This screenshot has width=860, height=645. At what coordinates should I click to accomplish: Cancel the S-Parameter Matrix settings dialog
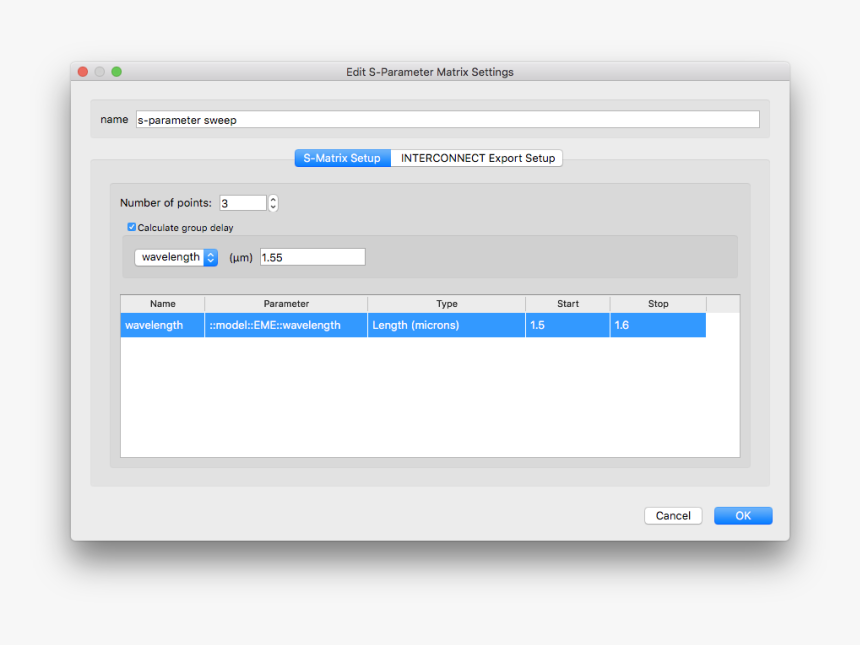point(673,515)
